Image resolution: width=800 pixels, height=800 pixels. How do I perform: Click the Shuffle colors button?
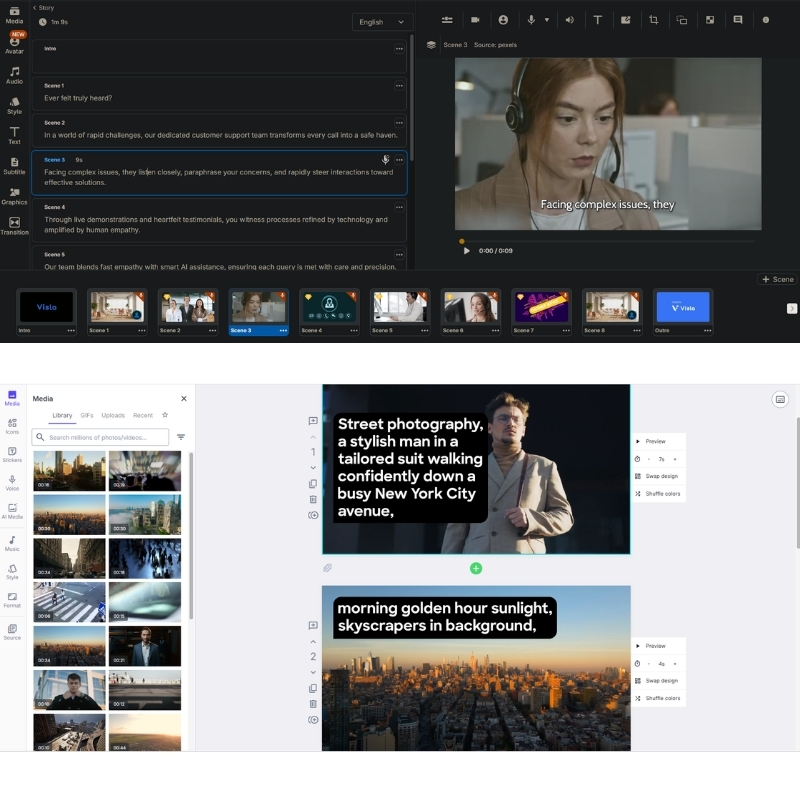tap(662, 494)
